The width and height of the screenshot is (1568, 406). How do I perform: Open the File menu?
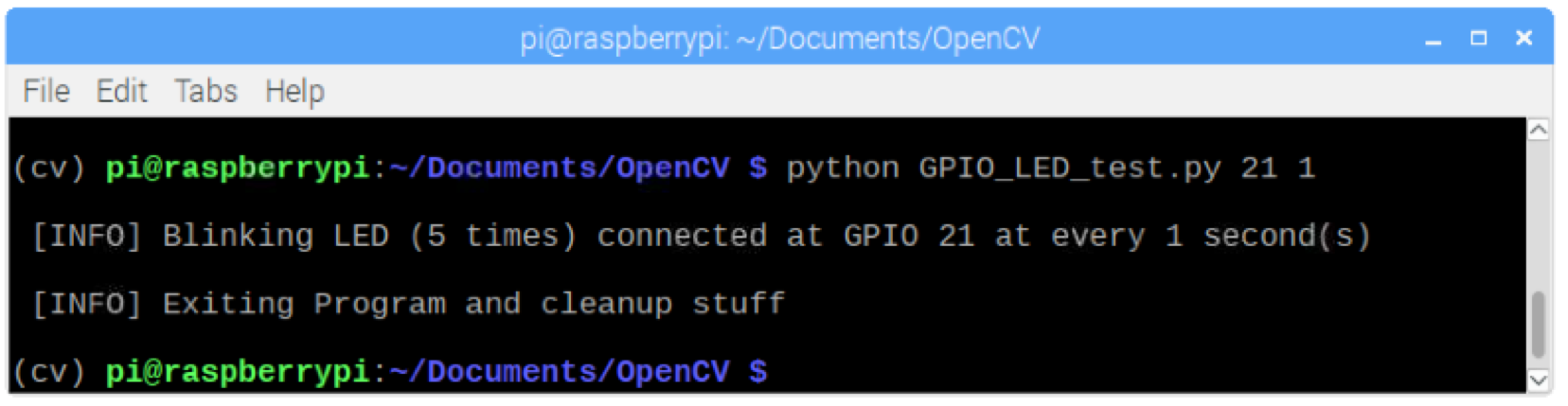tap(46, 92)
